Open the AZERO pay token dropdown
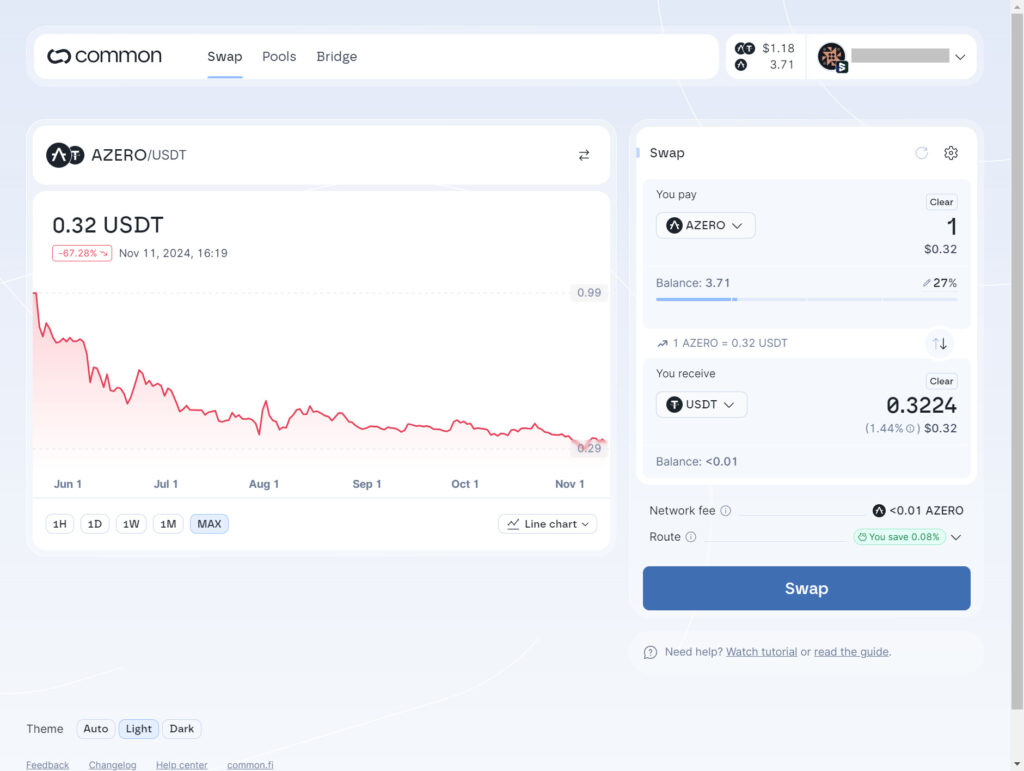Viewport: 1024px width, 771px height. coord(705,225)
